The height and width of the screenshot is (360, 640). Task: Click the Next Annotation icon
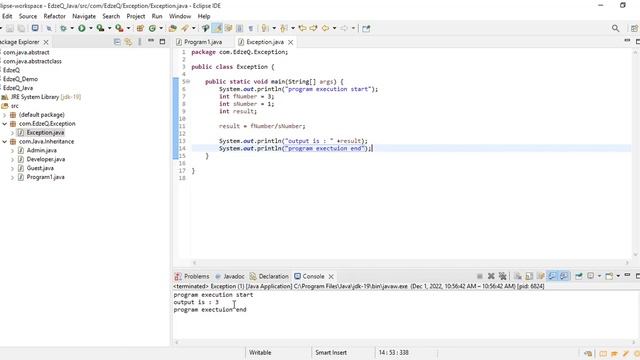265,28
